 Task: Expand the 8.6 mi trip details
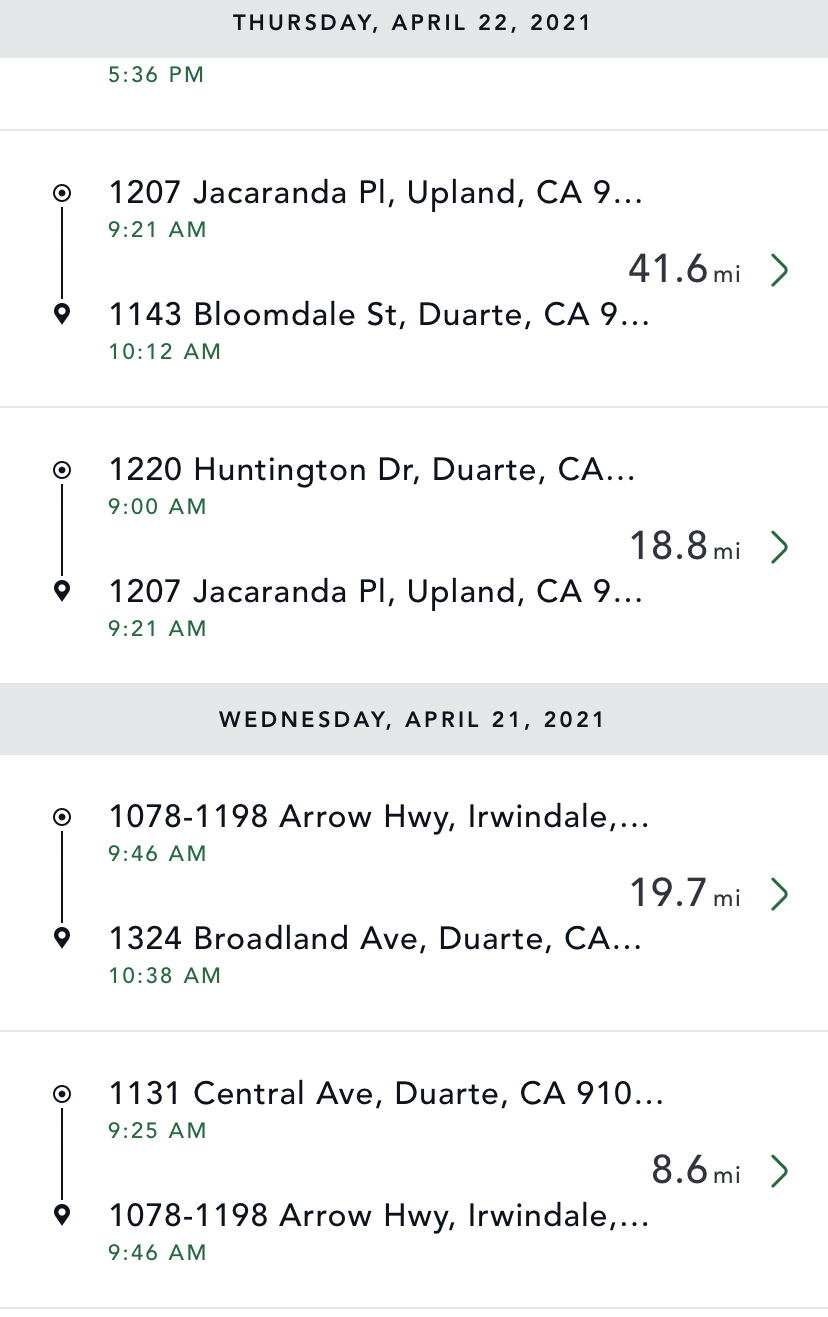[780, 1171]
